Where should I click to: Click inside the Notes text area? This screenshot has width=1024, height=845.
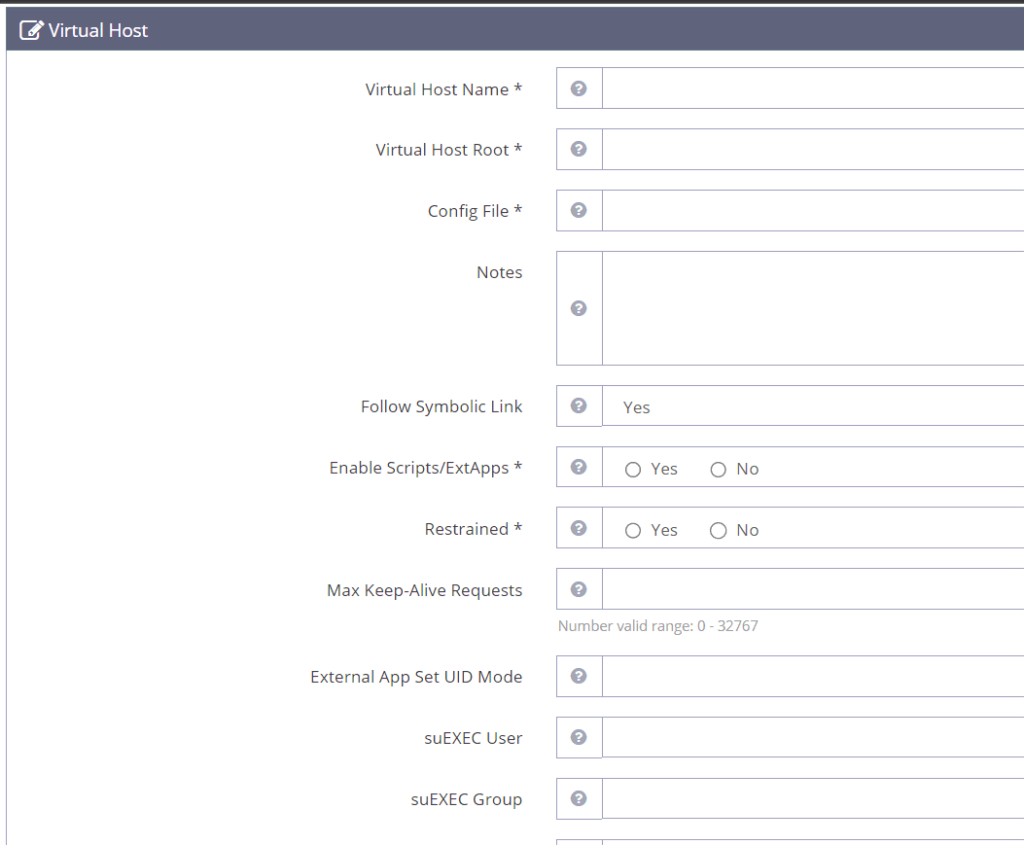coord(813,308)
